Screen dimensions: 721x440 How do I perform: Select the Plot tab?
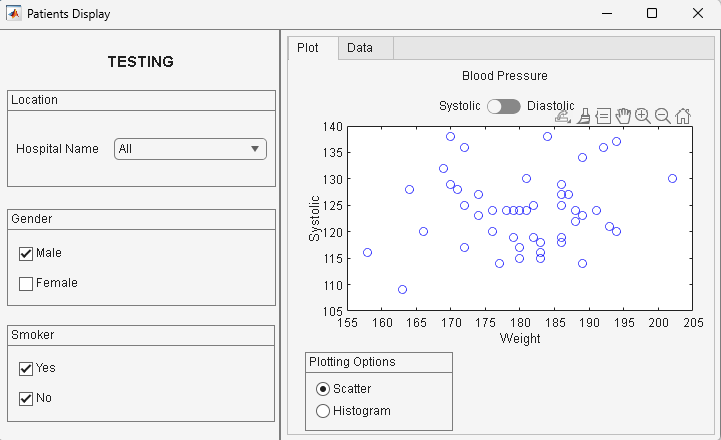tap(308, 48)
